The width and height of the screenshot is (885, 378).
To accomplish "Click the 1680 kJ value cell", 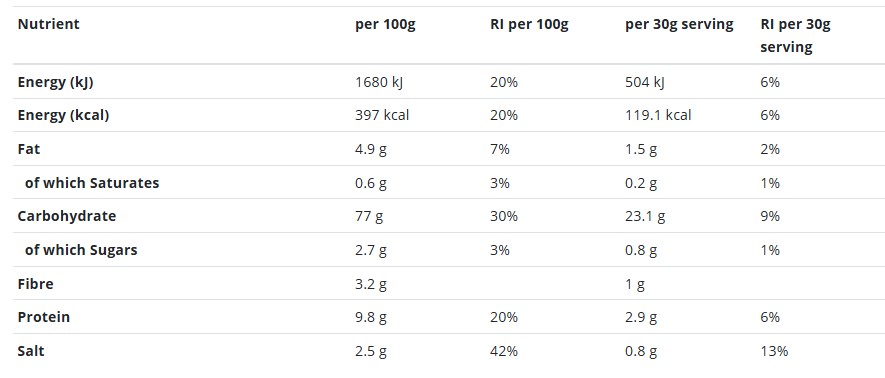I will (x=379, y=82).
